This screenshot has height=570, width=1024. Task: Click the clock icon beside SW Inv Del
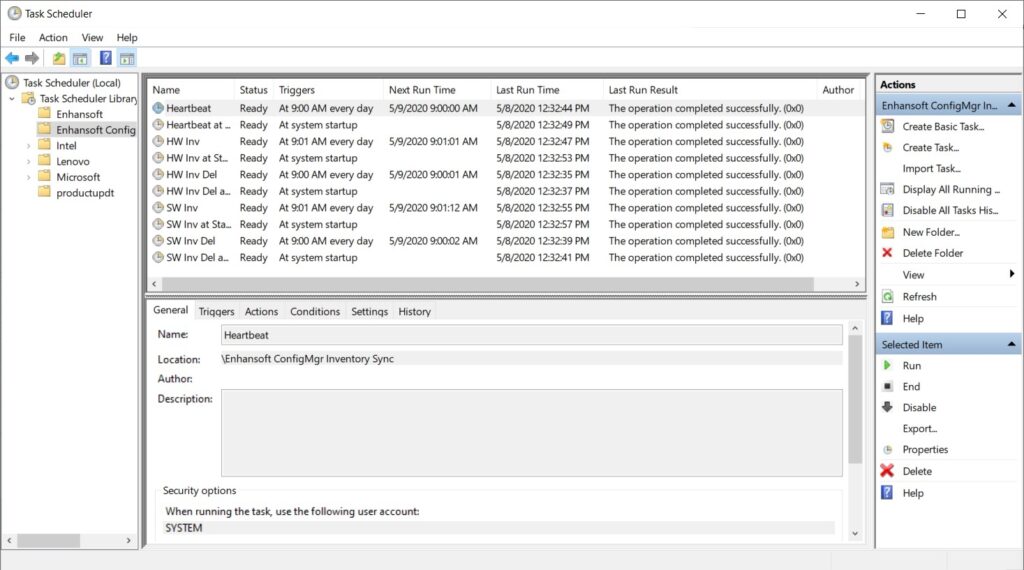pos(158,241)
